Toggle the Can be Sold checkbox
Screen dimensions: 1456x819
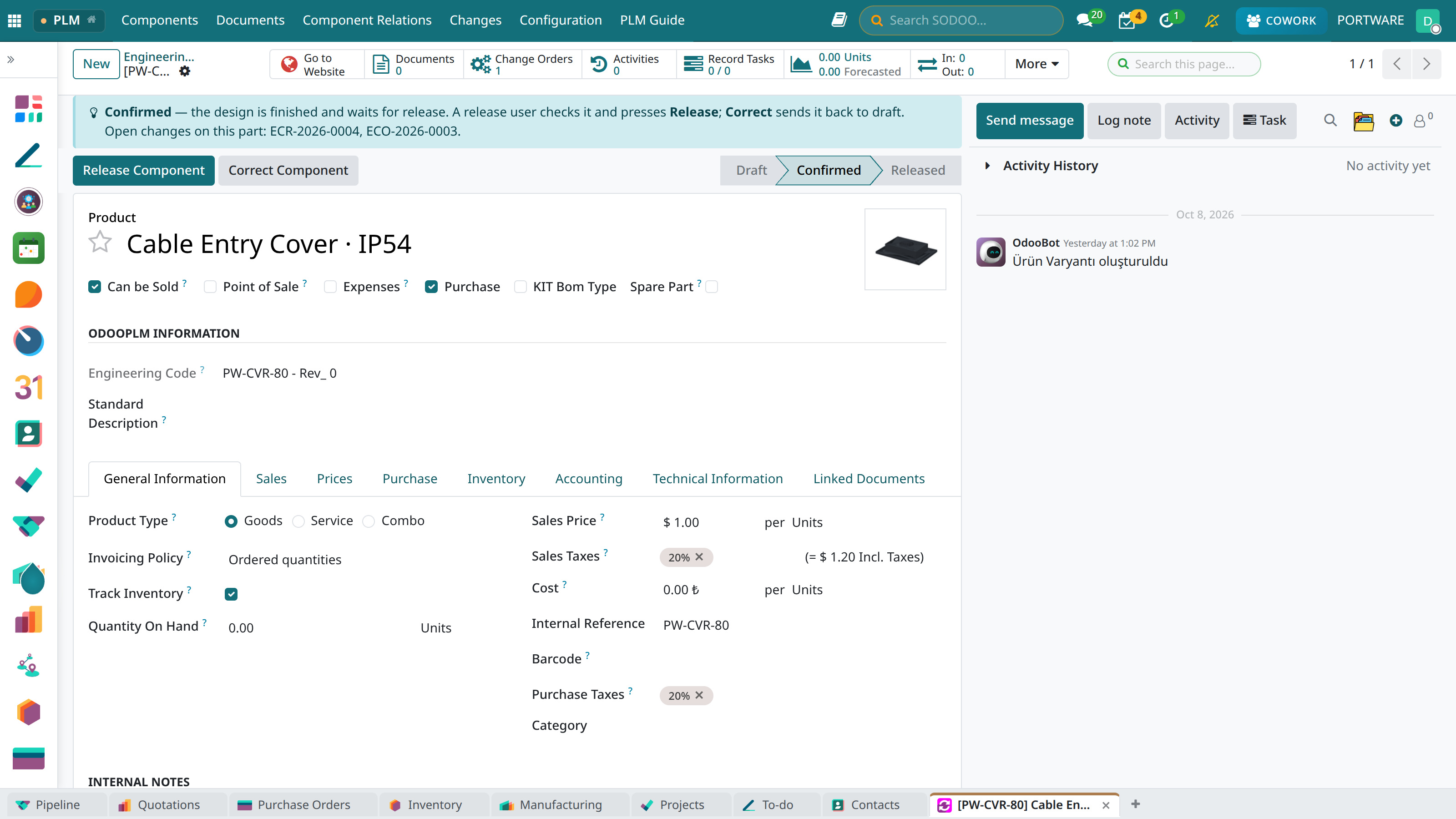click(94, 287)
